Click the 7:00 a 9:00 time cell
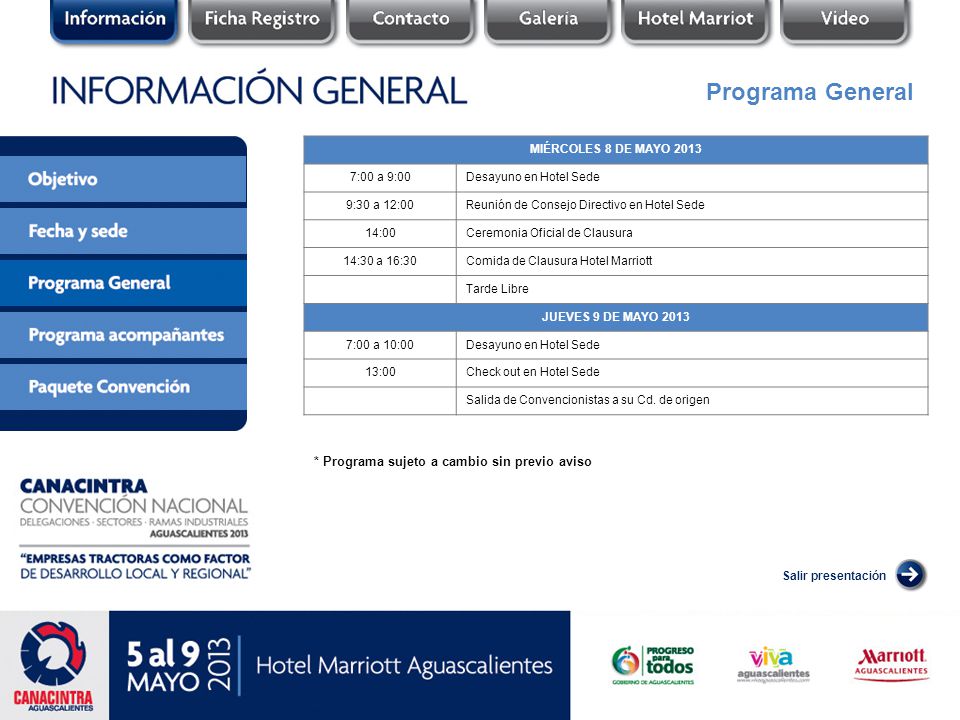 click(x=380, y=177)
